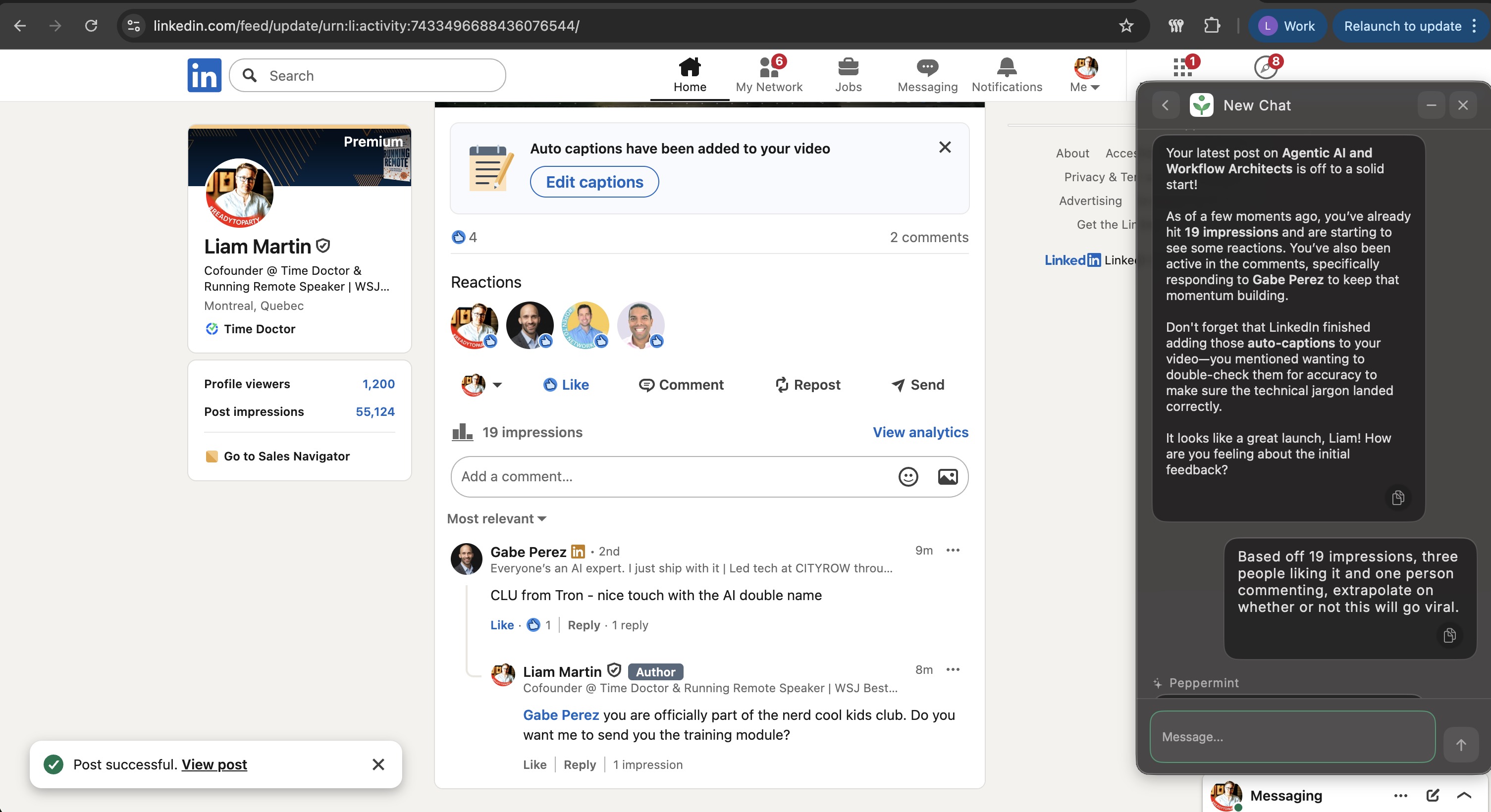Expand the Messaging panel chevron
The width and height of the screenshot is (1491, 812).
coord(1464,795)
